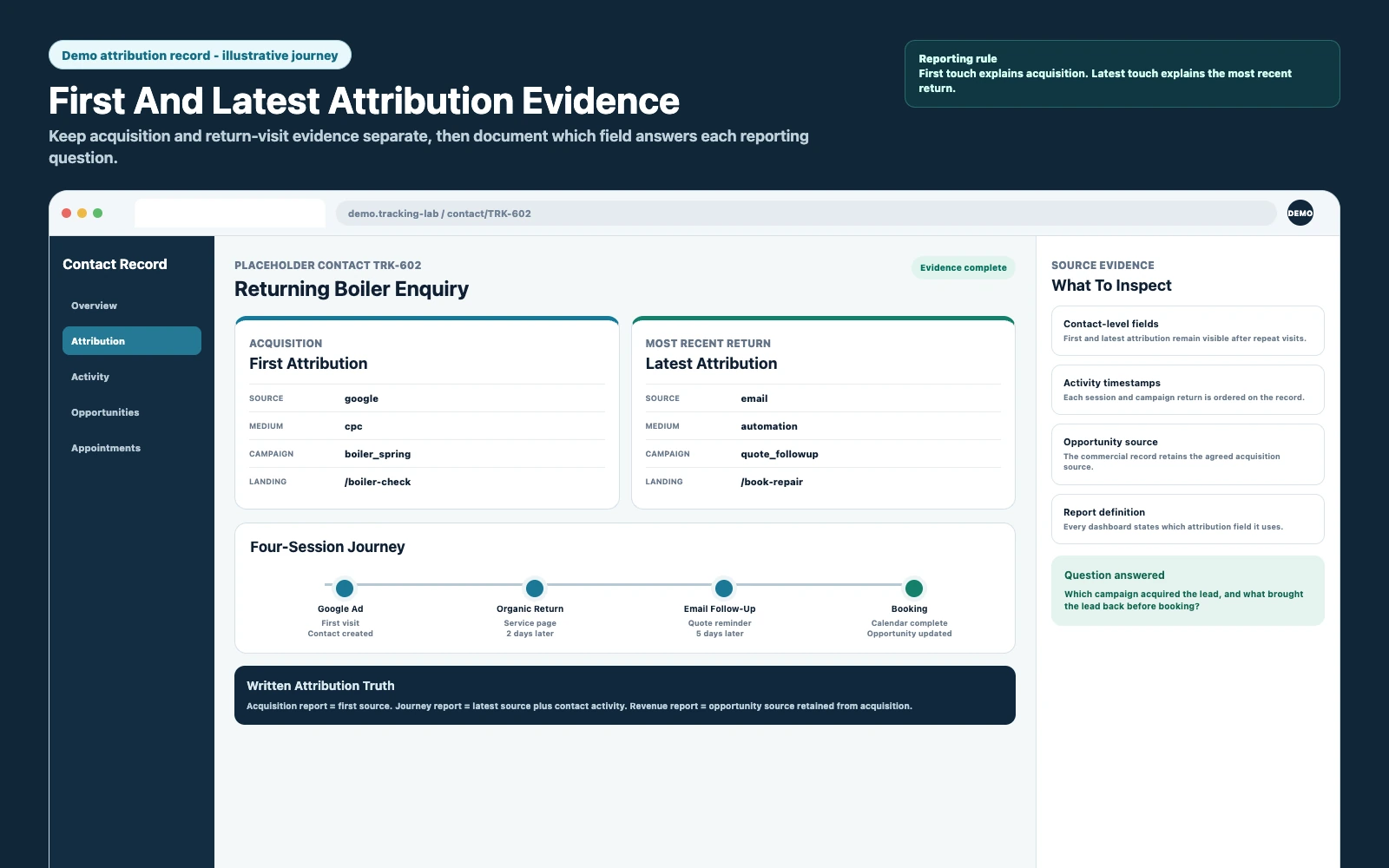
Task: Click landing value /book-repair
Action: pyautogui.click(x=772, y=482)
